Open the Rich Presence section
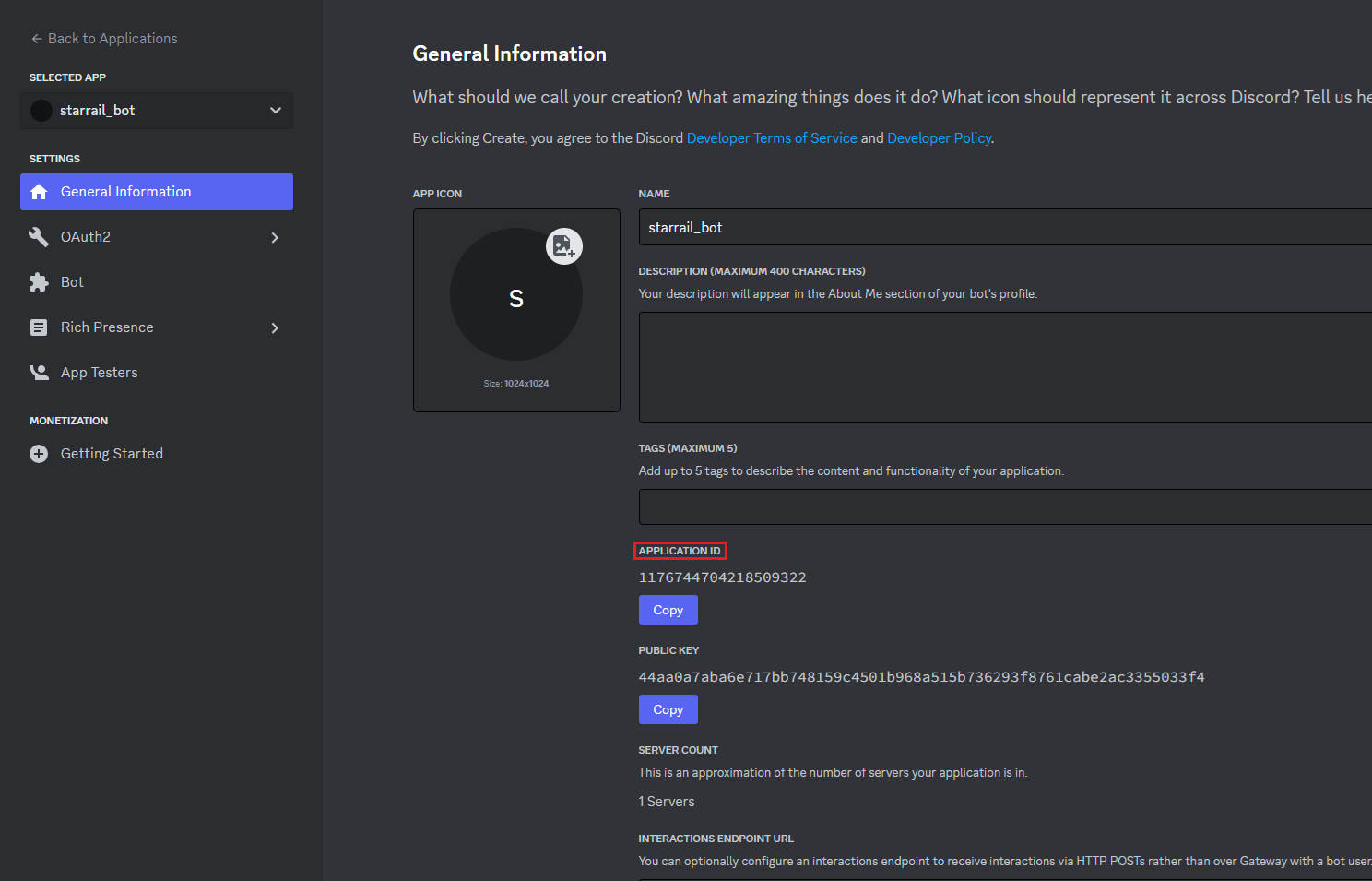 pyautogui.click(x=157, y=327)
